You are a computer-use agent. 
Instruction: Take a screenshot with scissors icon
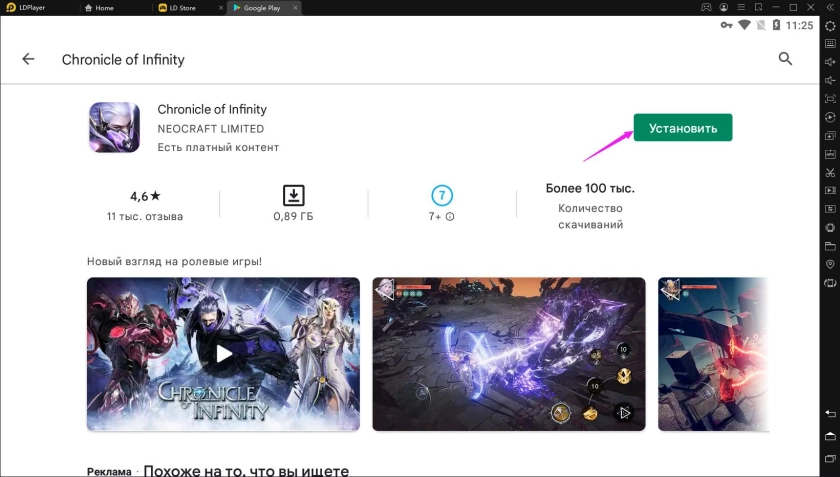pos(830,173)
